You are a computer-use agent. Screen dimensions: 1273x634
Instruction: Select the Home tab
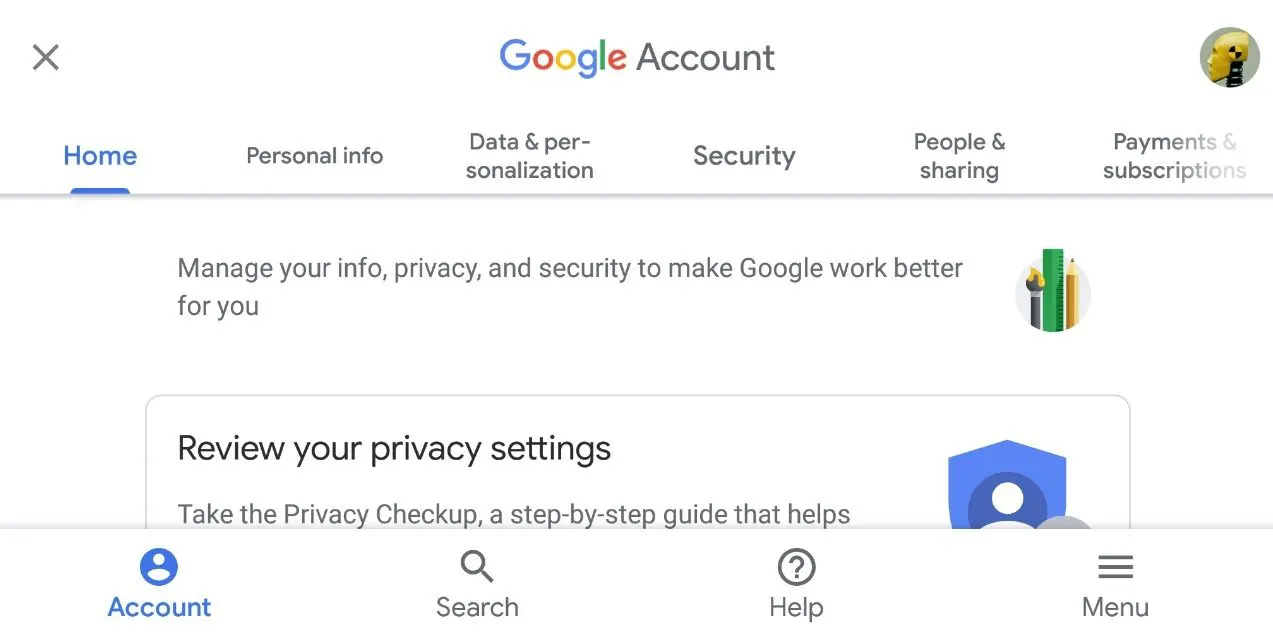[100, 156]
